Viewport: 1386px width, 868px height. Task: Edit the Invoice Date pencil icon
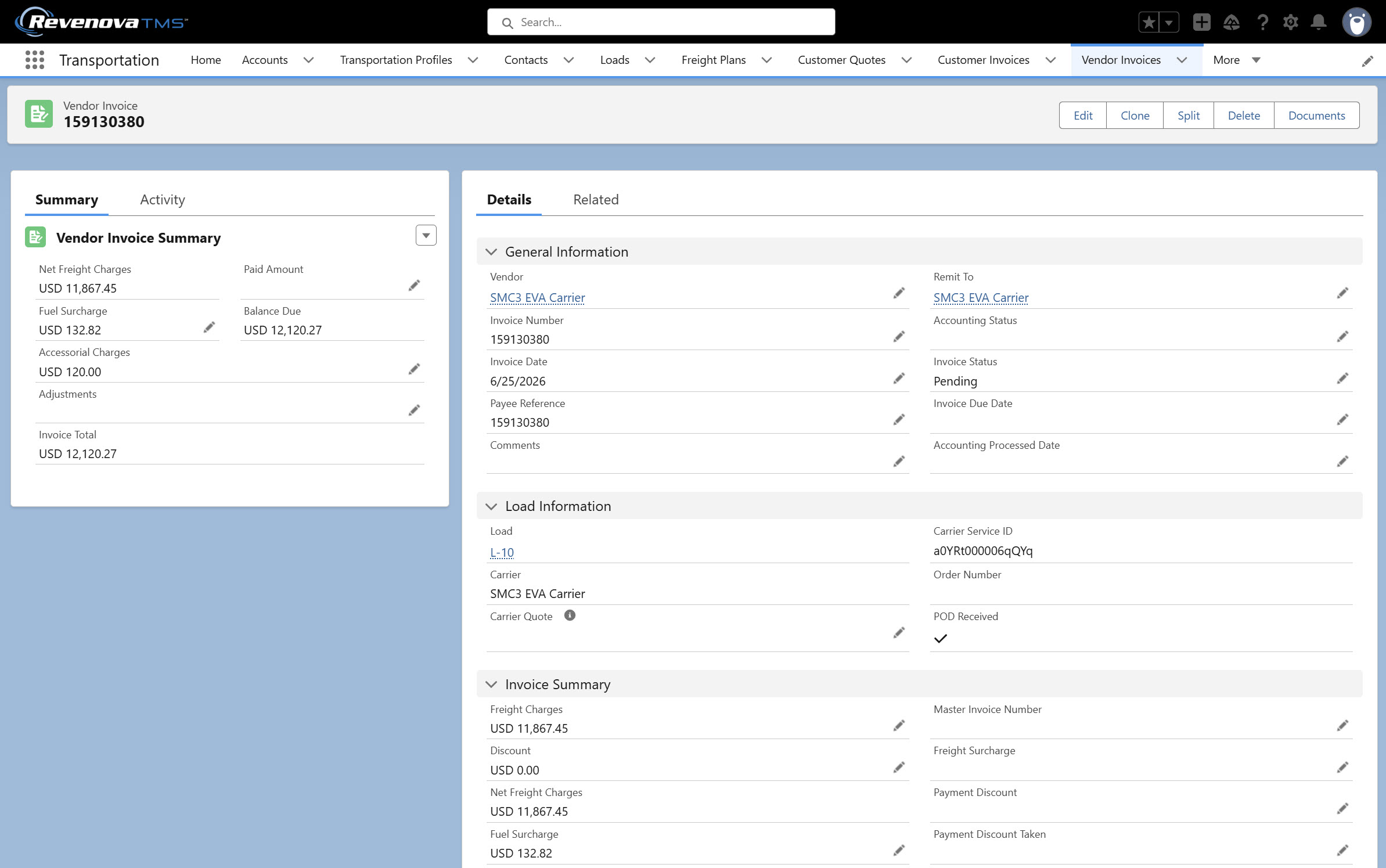pyautogui.click(x=899, y=379)
